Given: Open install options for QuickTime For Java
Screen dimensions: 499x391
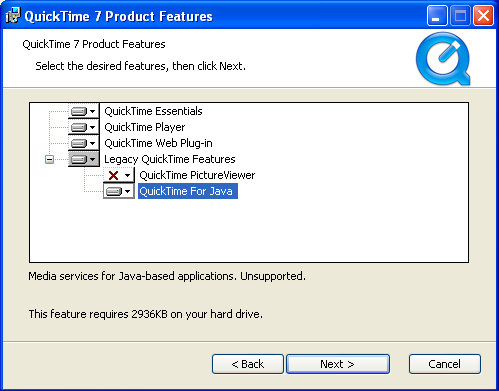Looking at the screenshot, I should (x=119, y=191).
